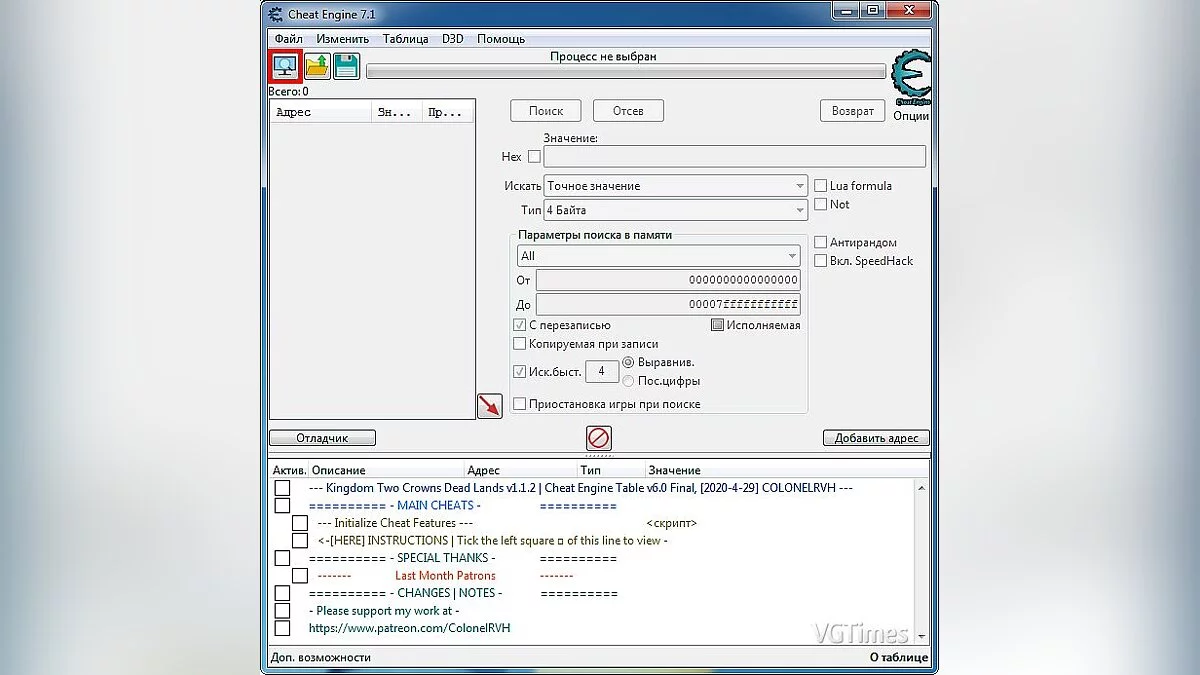Click the Значение value input field
This screenshot has height=675, width=1200.
point(734,156)
